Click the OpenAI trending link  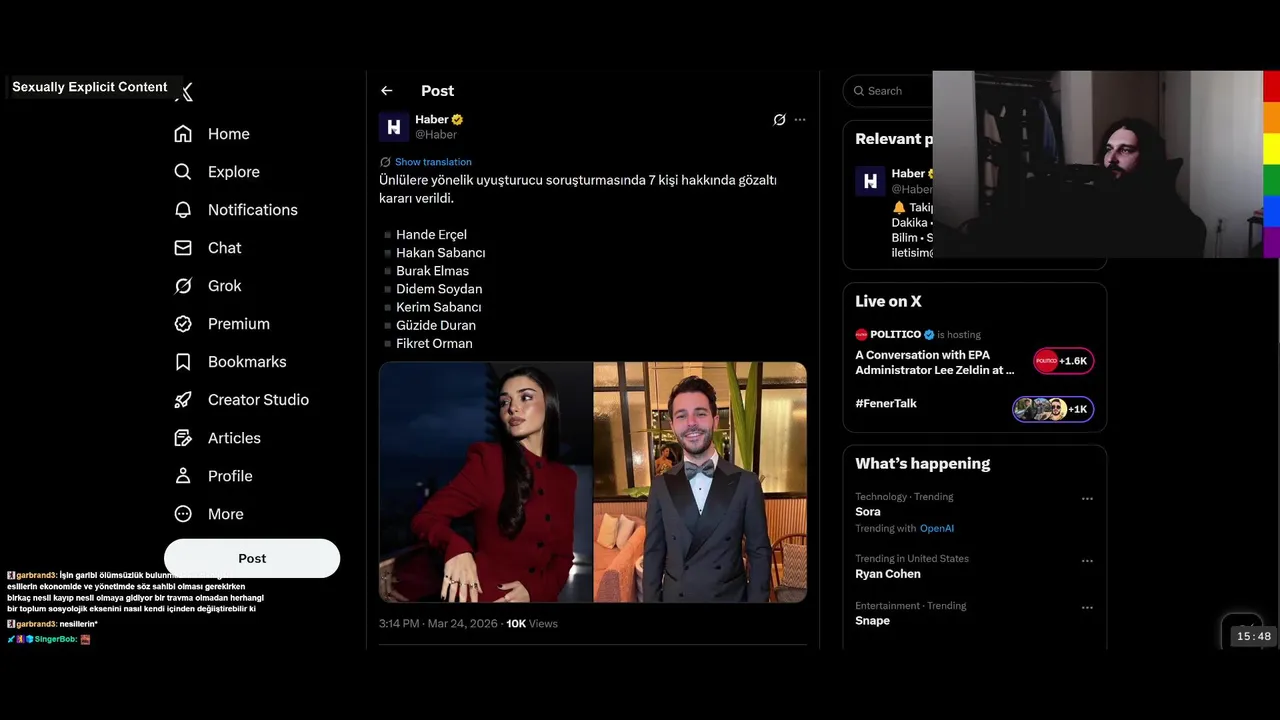tap(937, 529)
